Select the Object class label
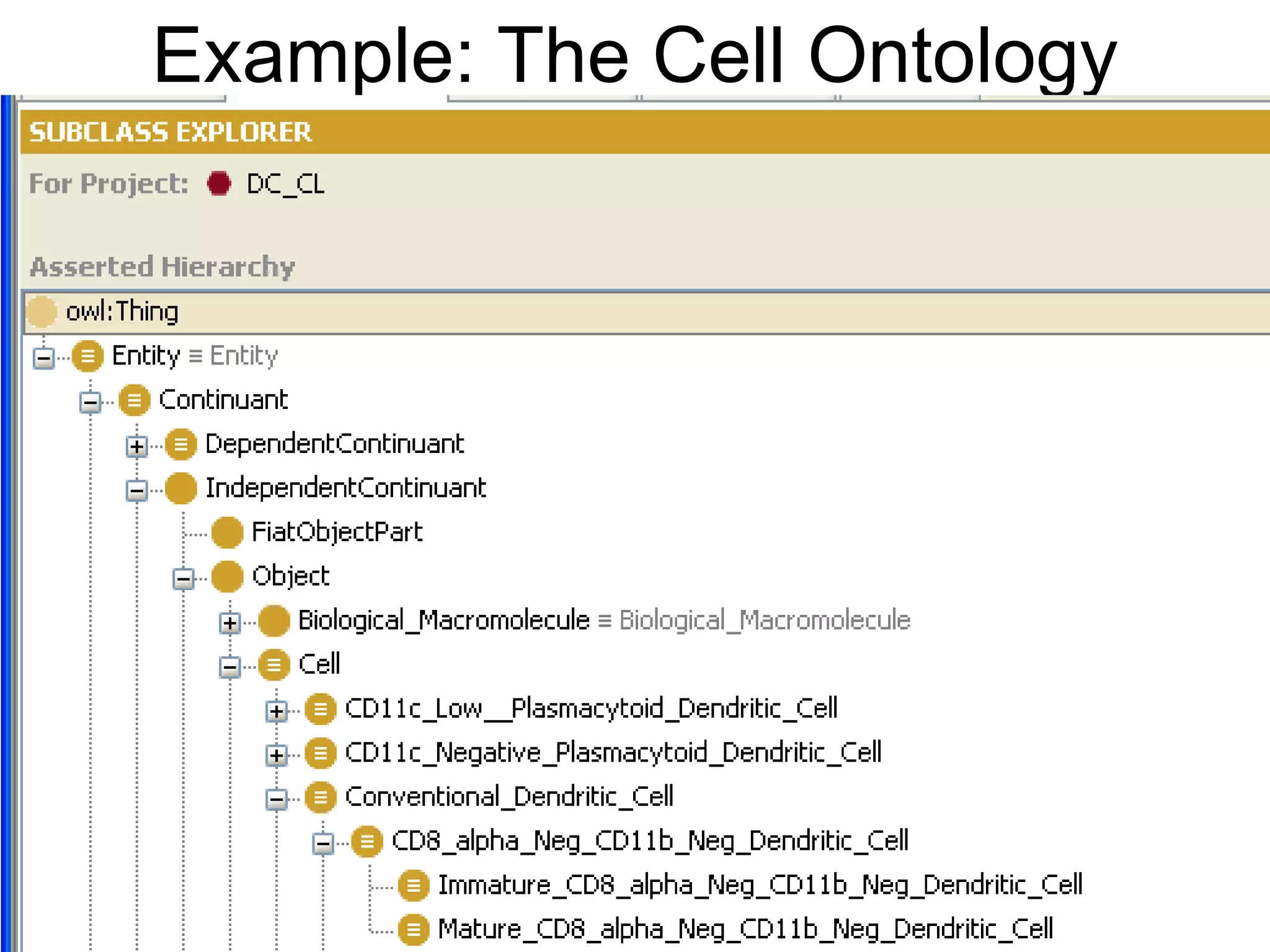This screenshot has width=1270, height=952. tap(291, 576)
